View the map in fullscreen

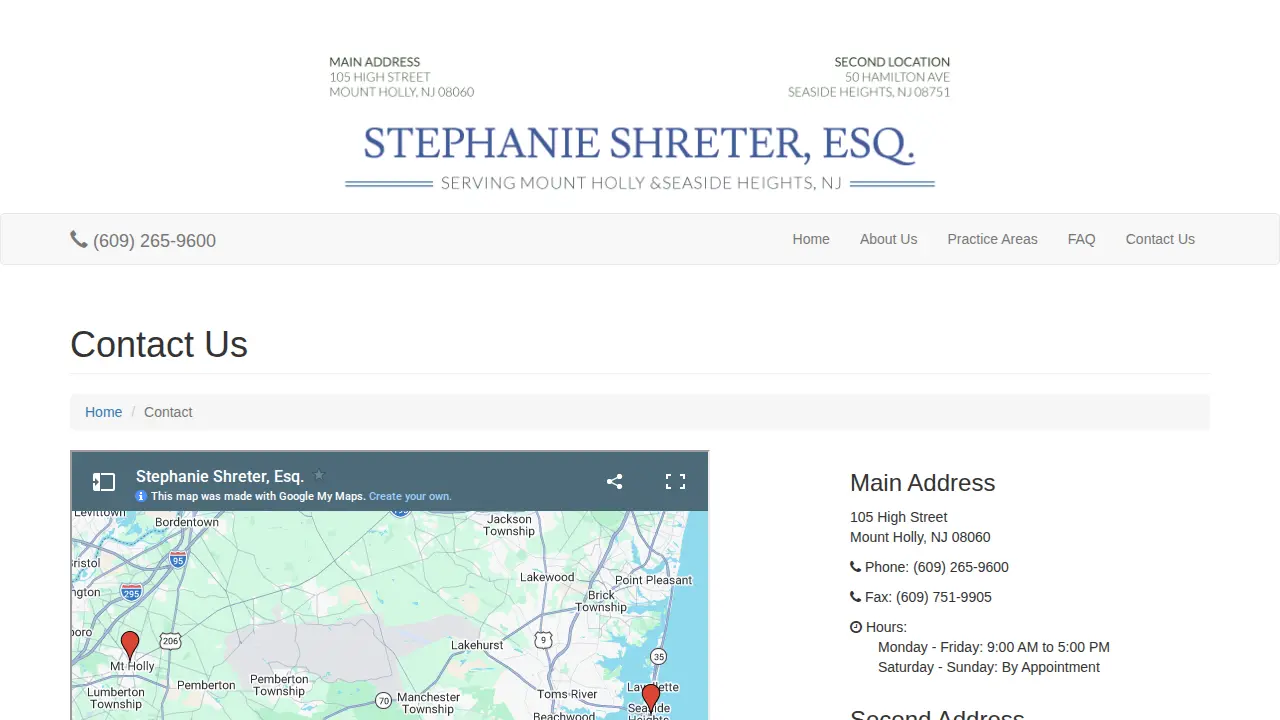click(x=676, y=481)
